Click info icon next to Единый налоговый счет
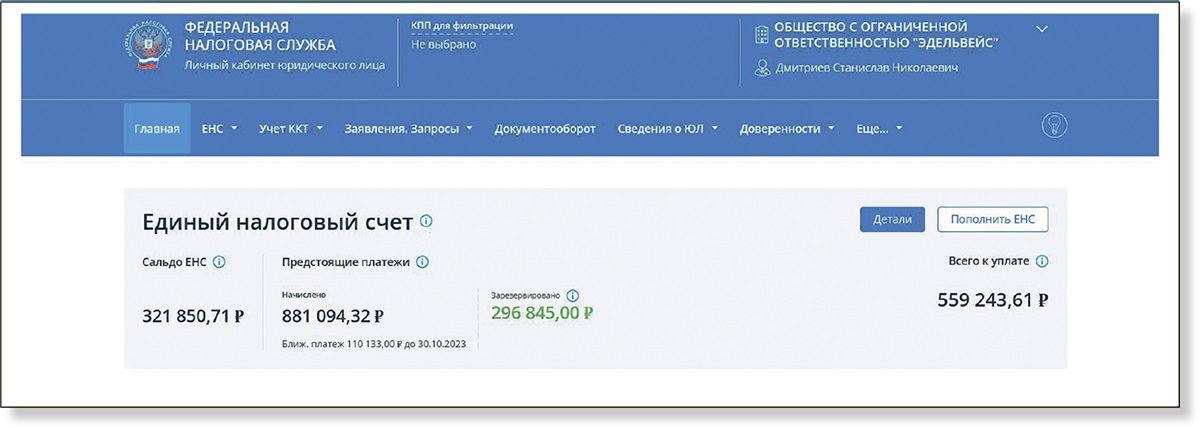 coord(426,221)
